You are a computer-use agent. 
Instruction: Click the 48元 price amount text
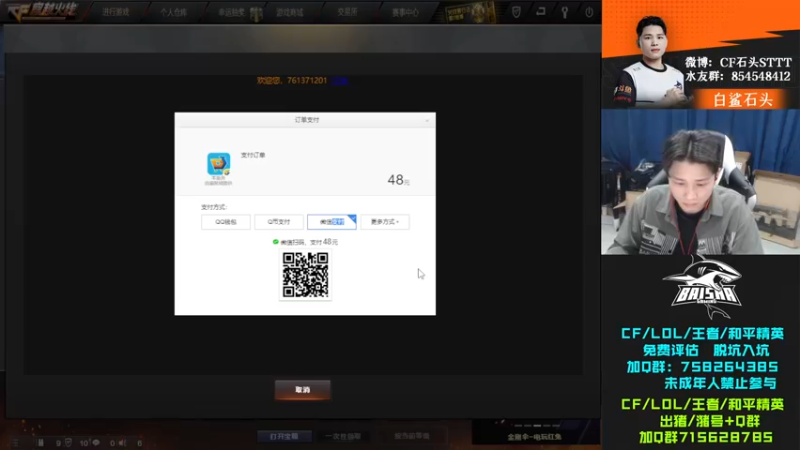[398, 180]
